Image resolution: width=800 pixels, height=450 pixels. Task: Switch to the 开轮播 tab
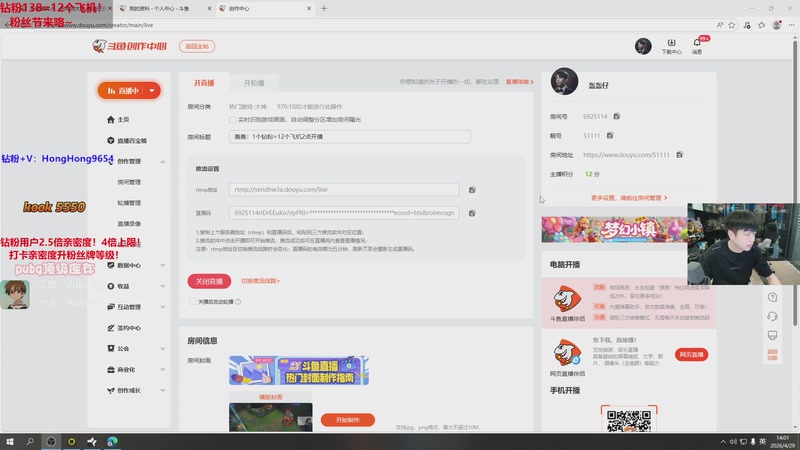pyautogui.click(x=260, y=82)
